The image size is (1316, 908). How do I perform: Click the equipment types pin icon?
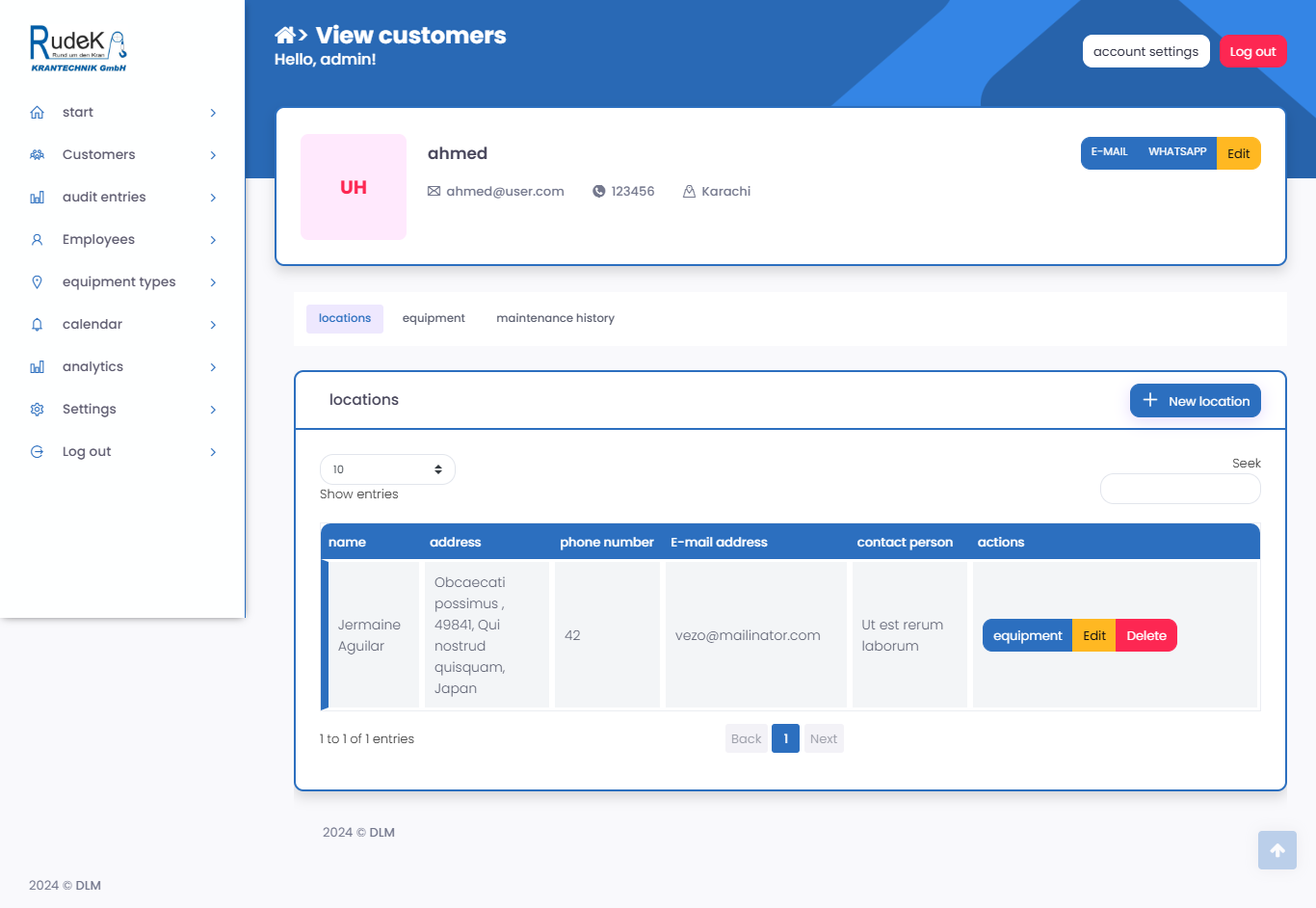coord(38,282)
